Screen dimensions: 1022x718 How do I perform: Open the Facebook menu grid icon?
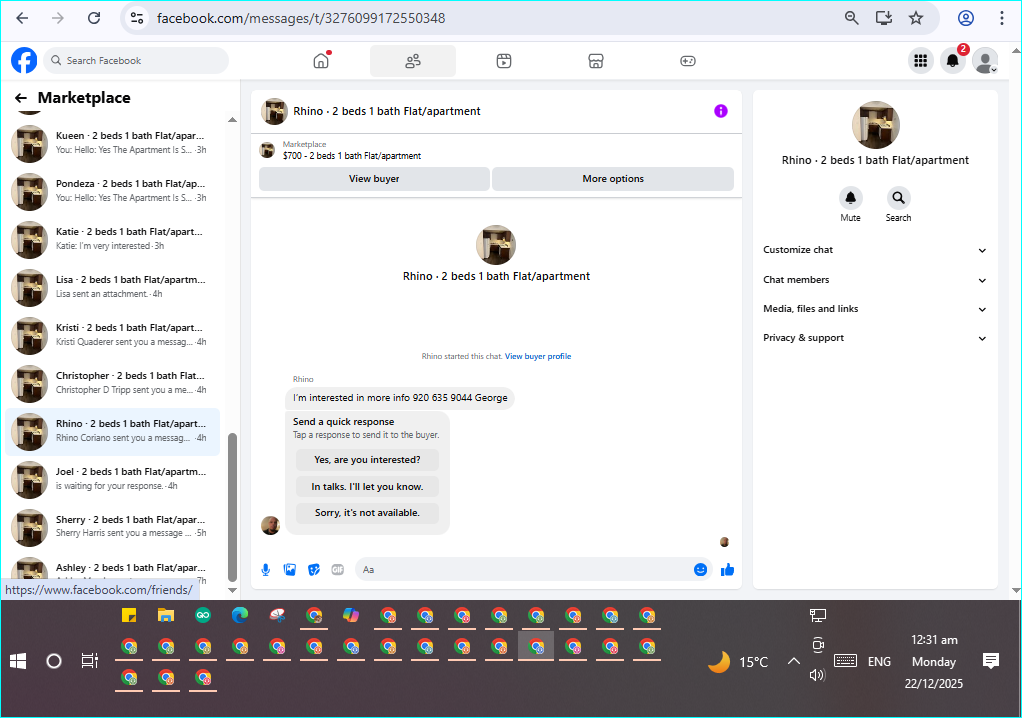920,61
